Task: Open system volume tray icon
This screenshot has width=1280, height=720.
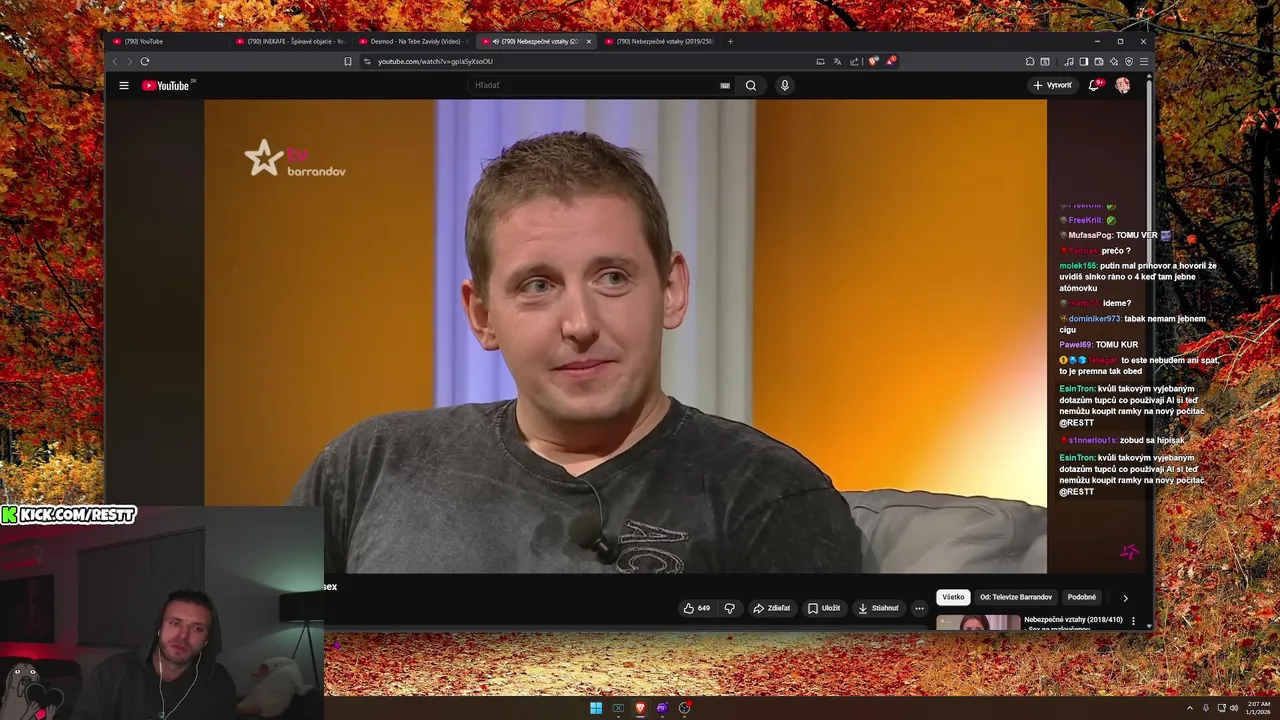Action: coord(1234,708)
